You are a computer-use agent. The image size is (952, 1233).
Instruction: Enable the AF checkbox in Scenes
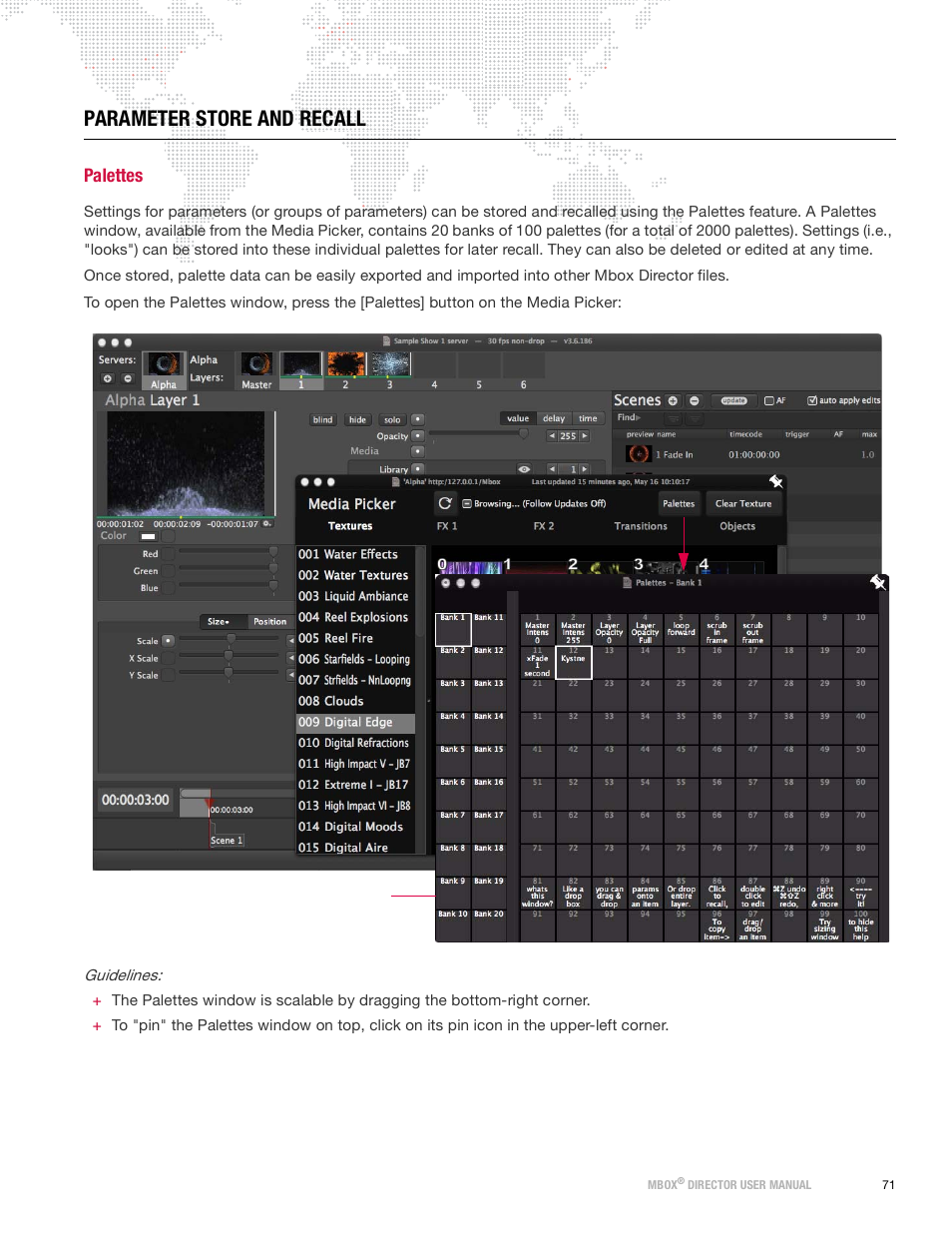tap(769, 400)
